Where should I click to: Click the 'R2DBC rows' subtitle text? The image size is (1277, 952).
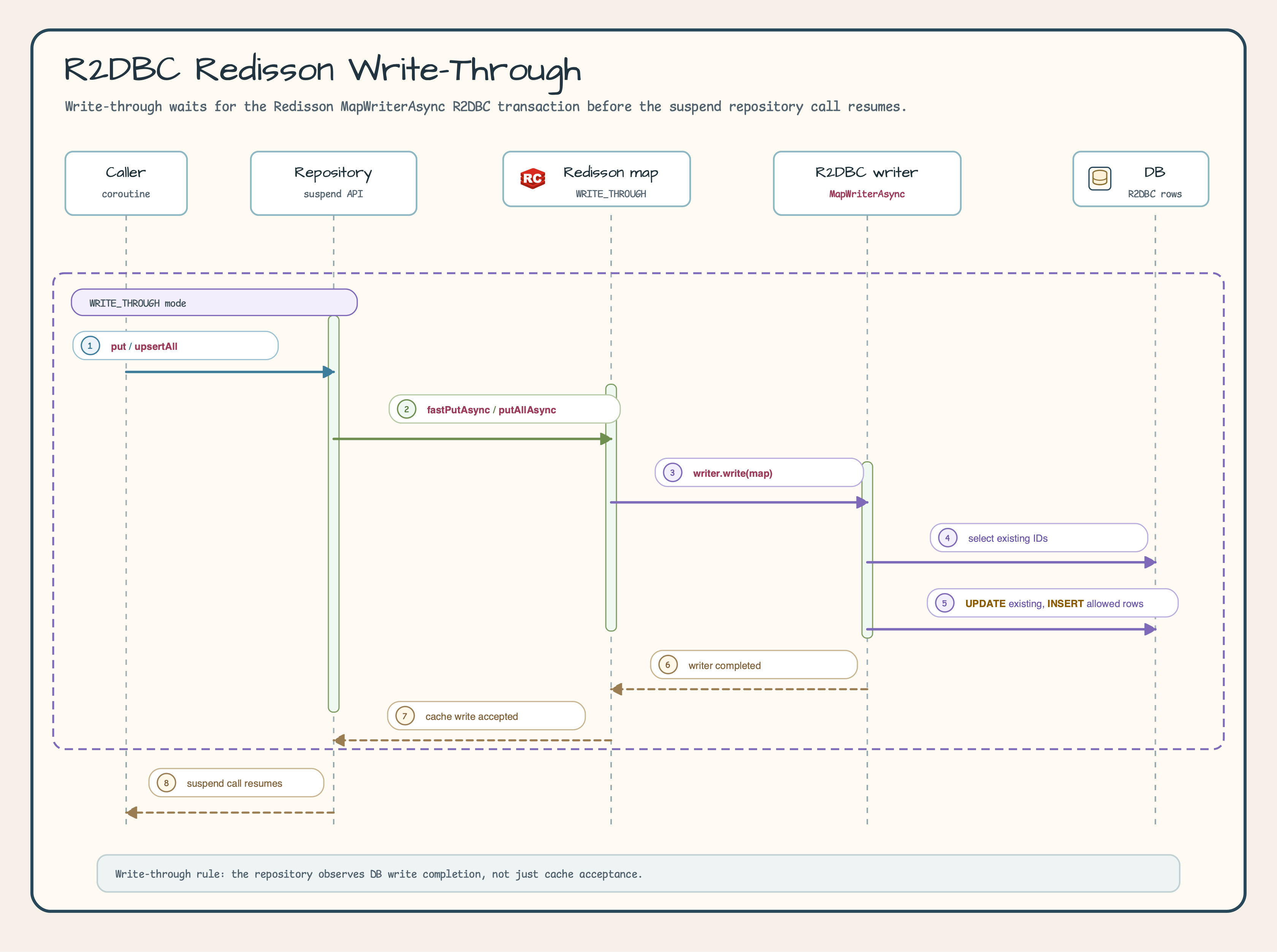click(1155, 194)
